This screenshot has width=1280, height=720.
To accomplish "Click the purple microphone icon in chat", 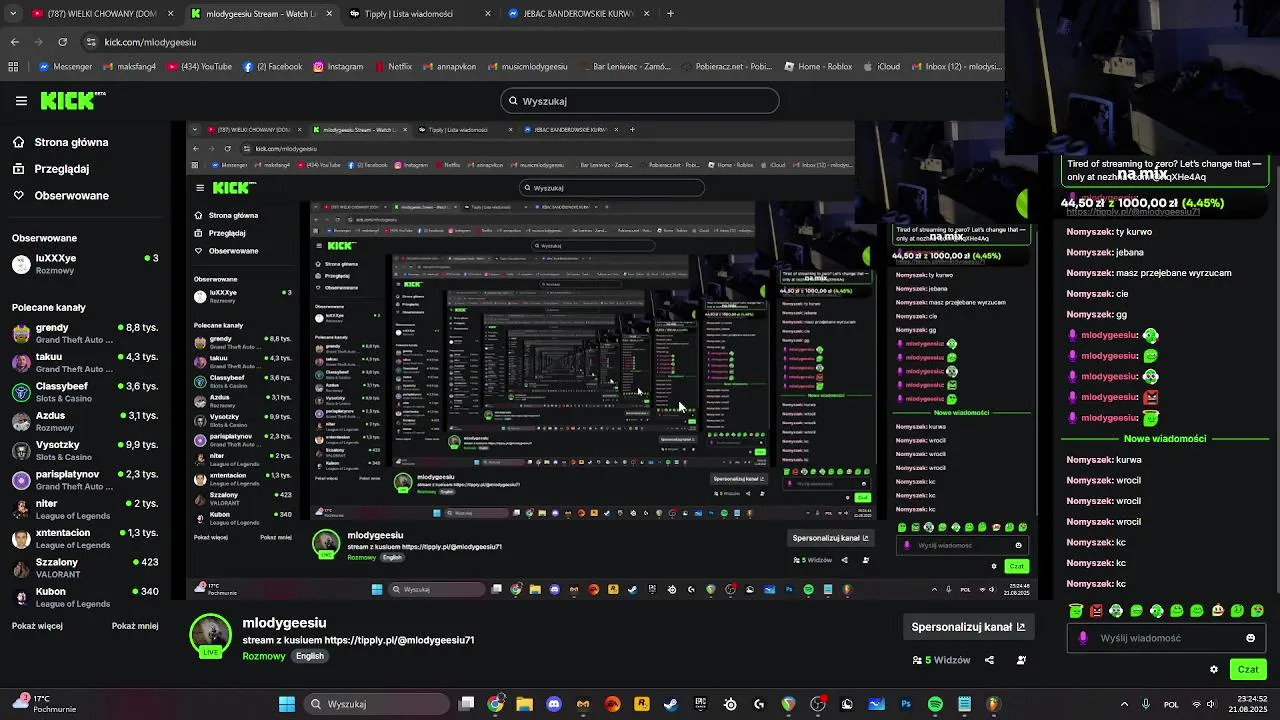I will pyautogui.click(x=1083, y=638).
